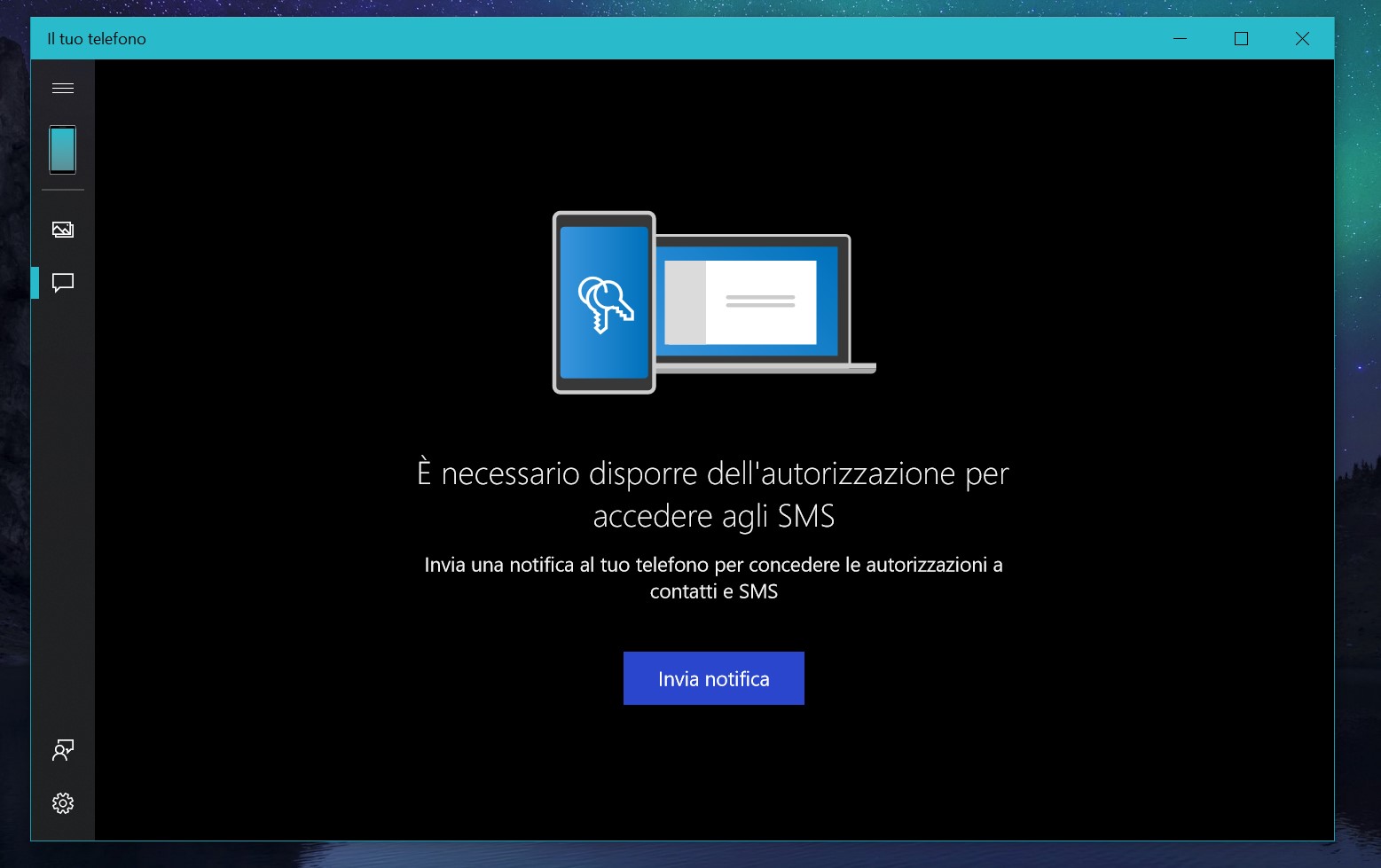Open the Photos section in sidebar

(x=63, y=230)
